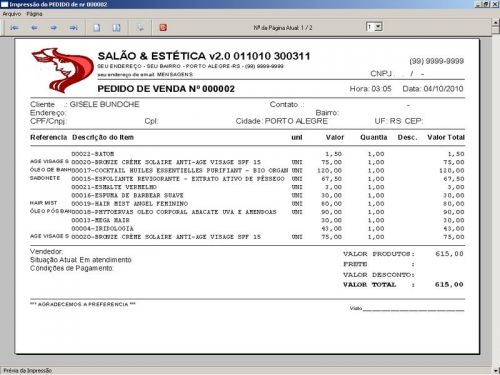Click the item 00013-MEGA HAIR
Screen dimensions: 500x375
click(x=100, y=220)
